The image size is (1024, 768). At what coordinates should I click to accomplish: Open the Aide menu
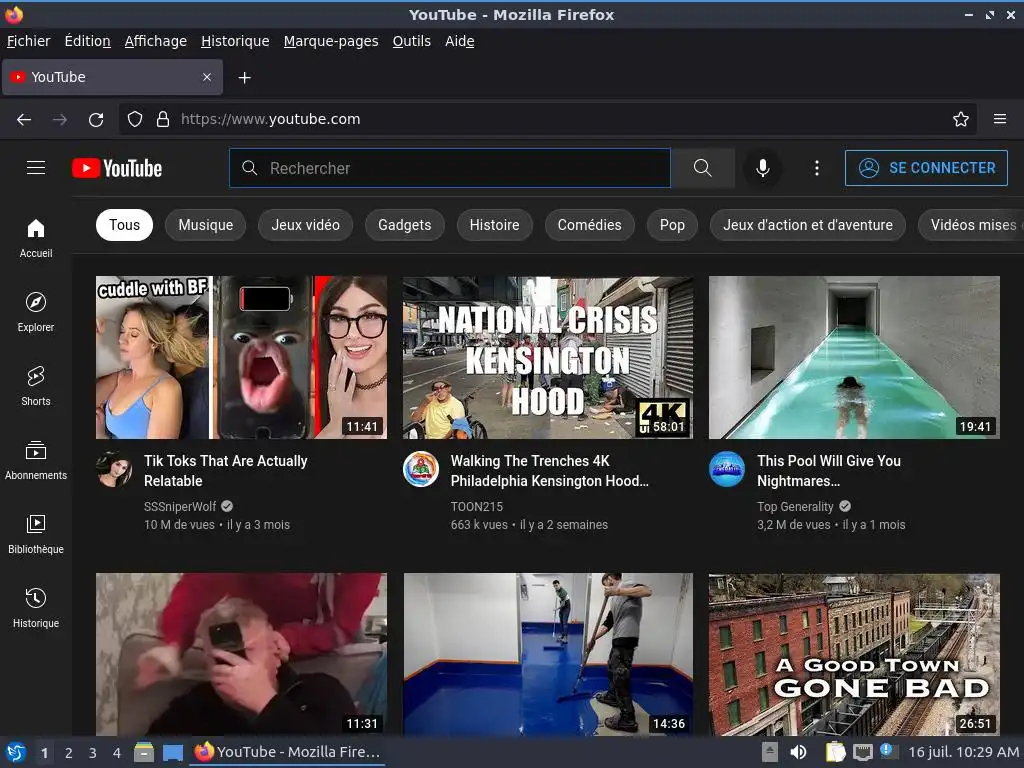[460, 41]
